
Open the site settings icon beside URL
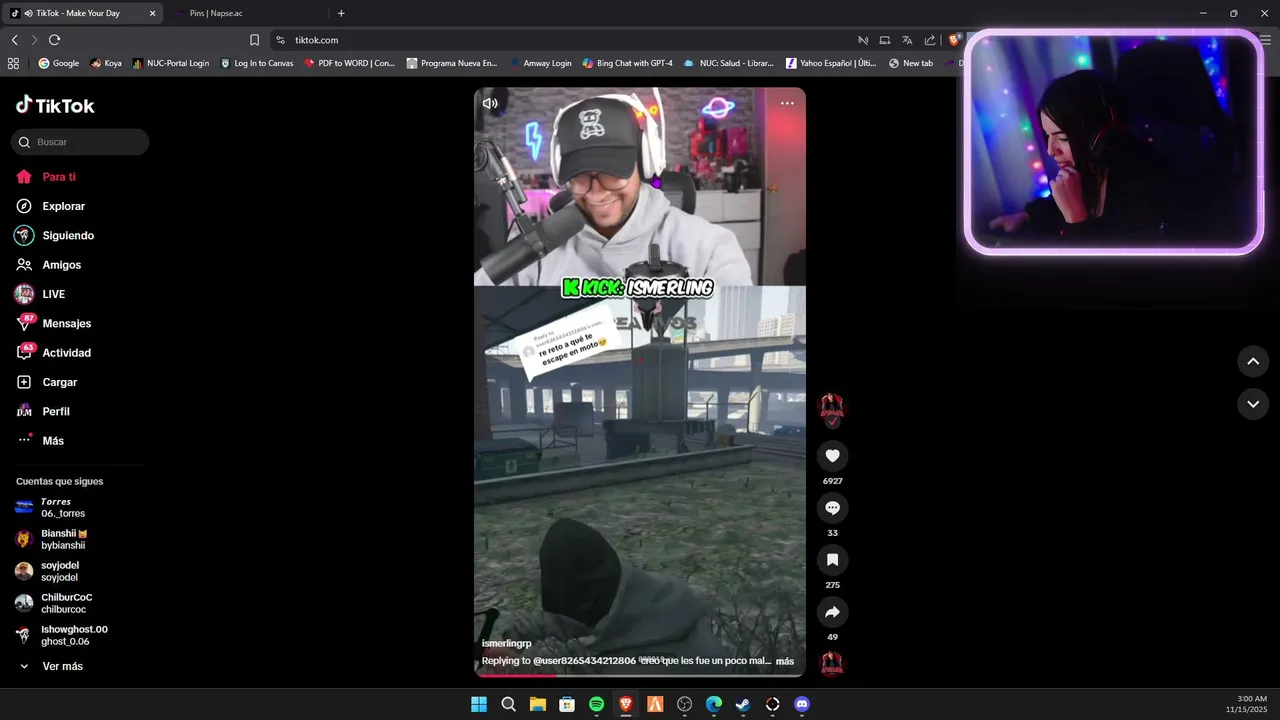pos(281,40)
